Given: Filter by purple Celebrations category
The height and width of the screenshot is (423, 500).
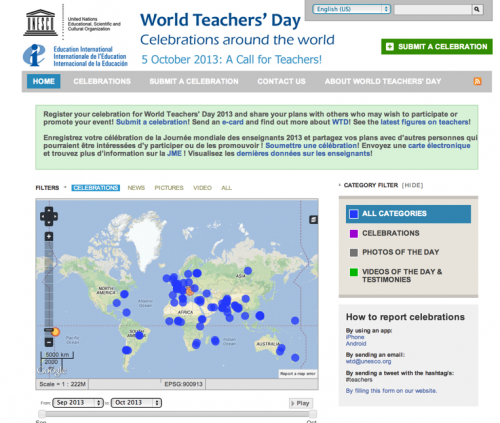Looking at the screenshot, I should click(384, 233).
